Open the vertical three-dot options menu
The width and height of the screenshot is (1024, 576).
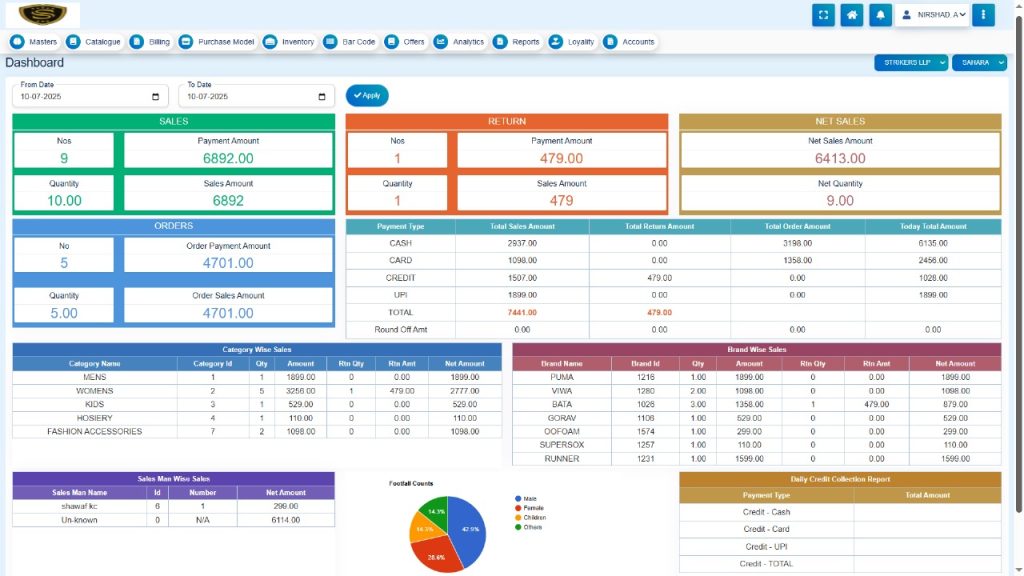(x=984, y=15)
